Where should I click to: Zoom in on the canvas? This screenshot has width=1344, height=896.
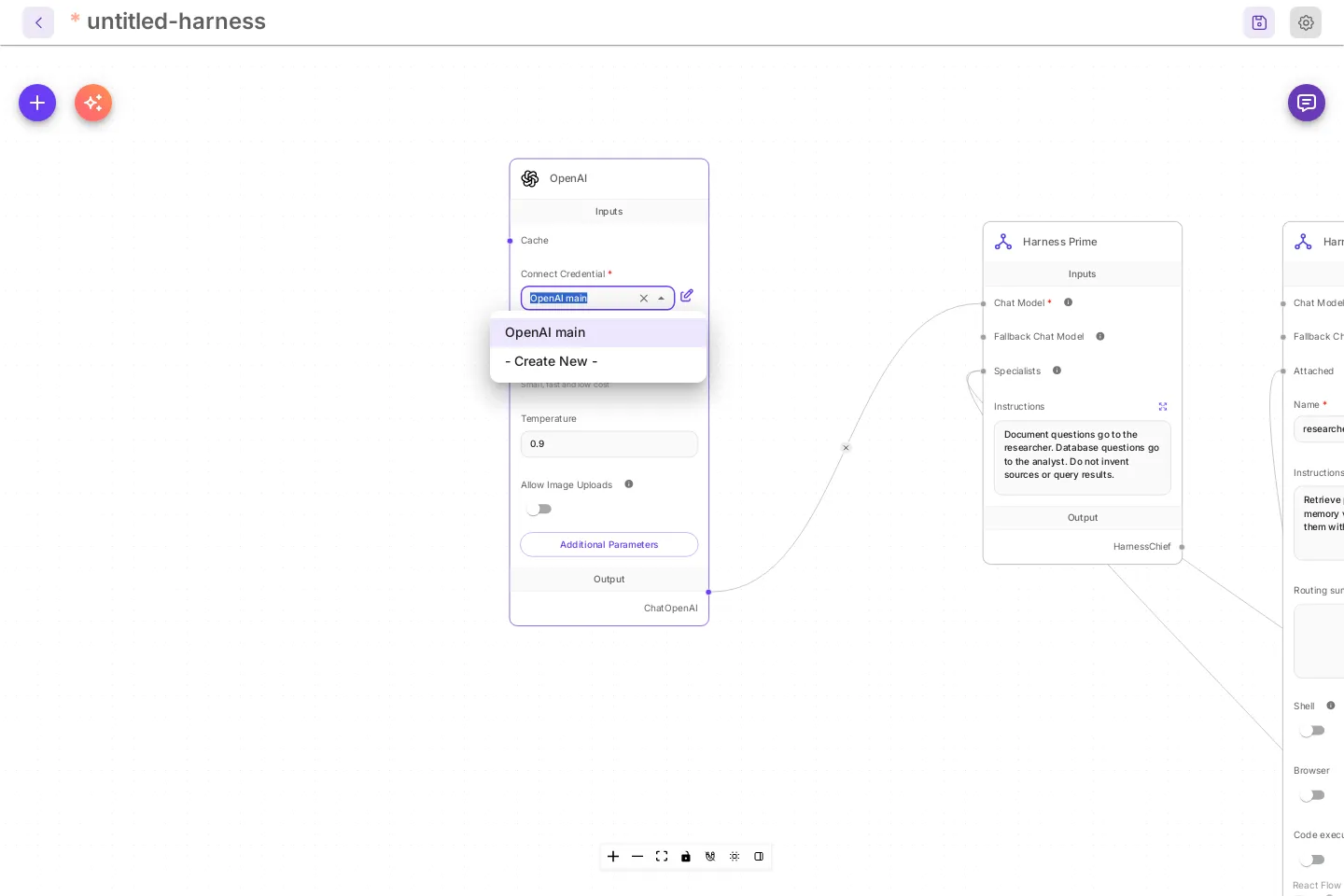click(613, 857)
